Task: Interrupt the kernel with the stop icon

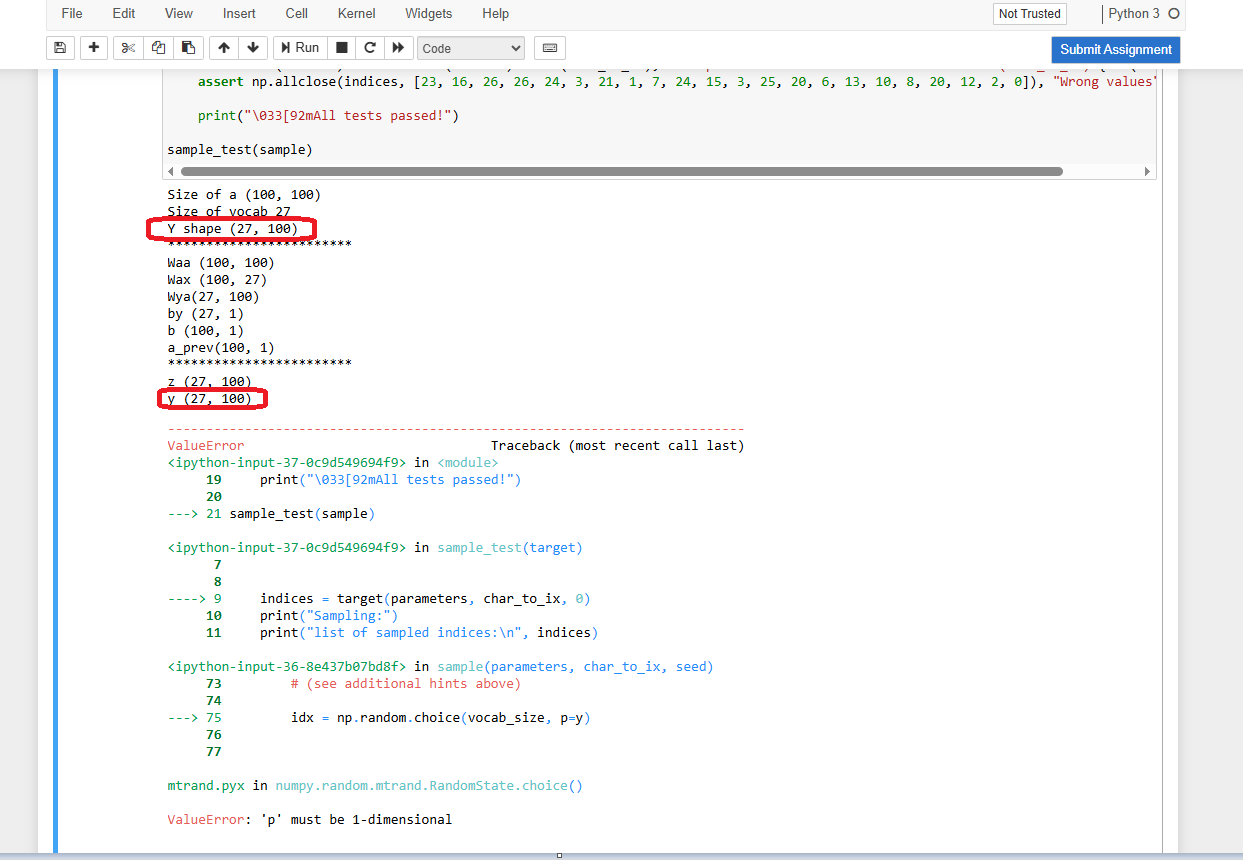Action: (341, 48)
